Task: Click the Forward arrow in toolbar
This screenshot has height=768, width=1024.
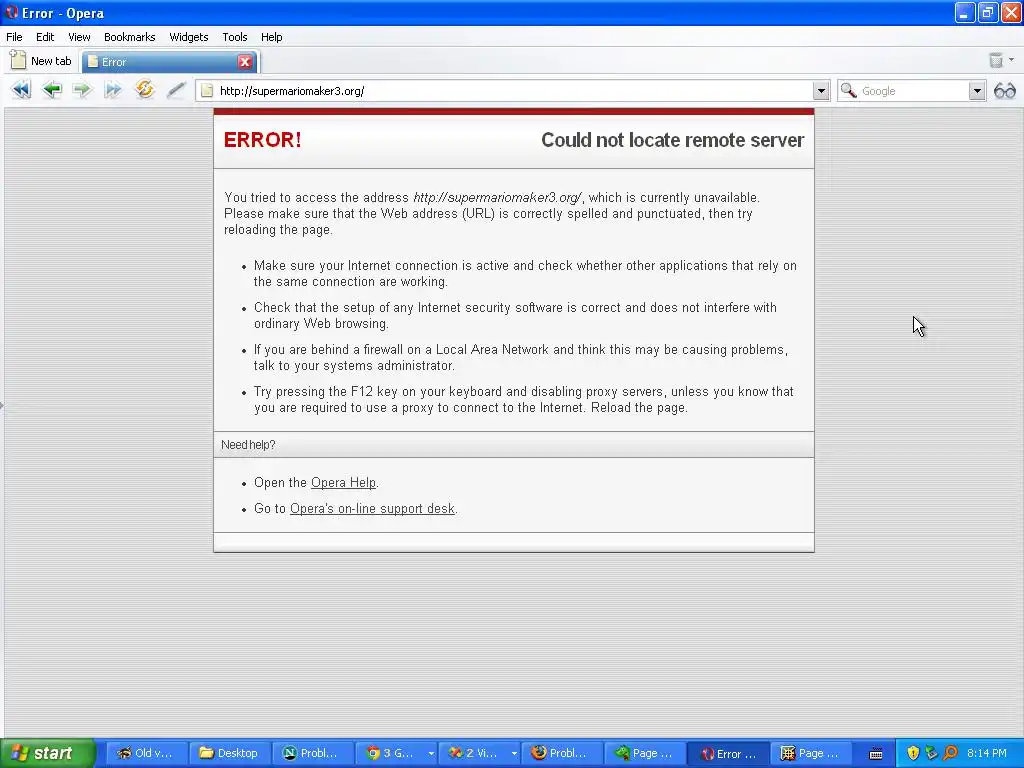Action: pos(82,89)
